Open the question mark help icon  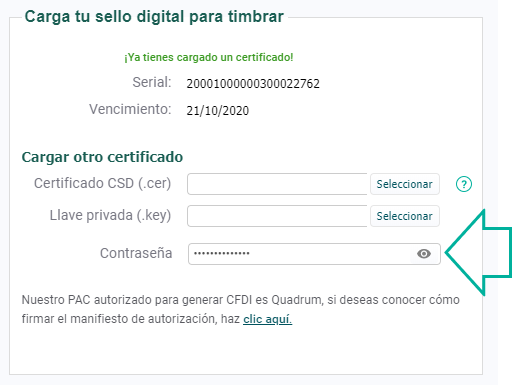point(464,184)
